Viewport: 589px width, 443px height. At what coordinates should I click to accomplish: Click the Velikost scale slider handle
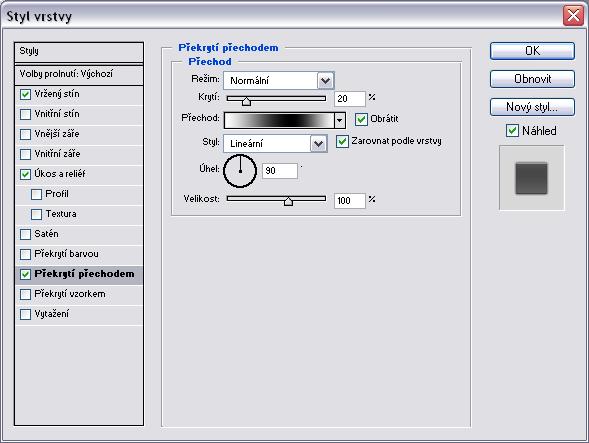point(288,201)
